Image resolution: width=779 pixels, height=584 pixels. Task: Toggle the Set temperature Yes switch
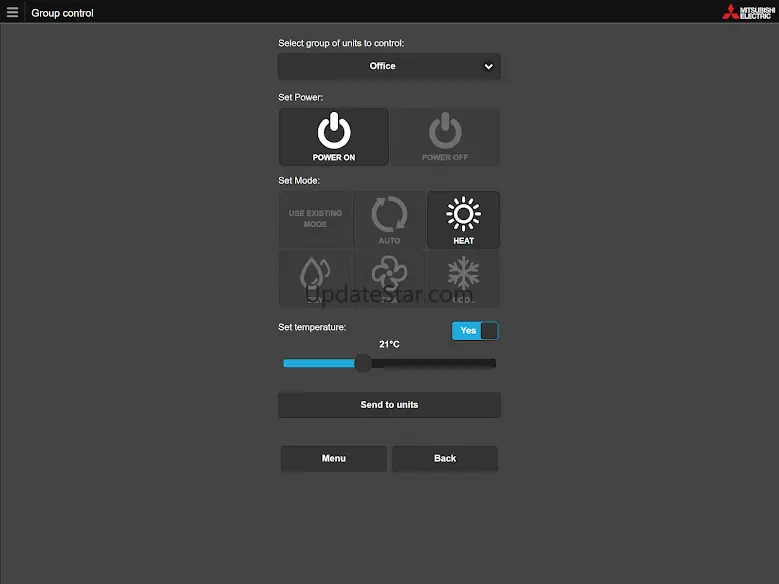pyautogui.click(x=475, y=331)
